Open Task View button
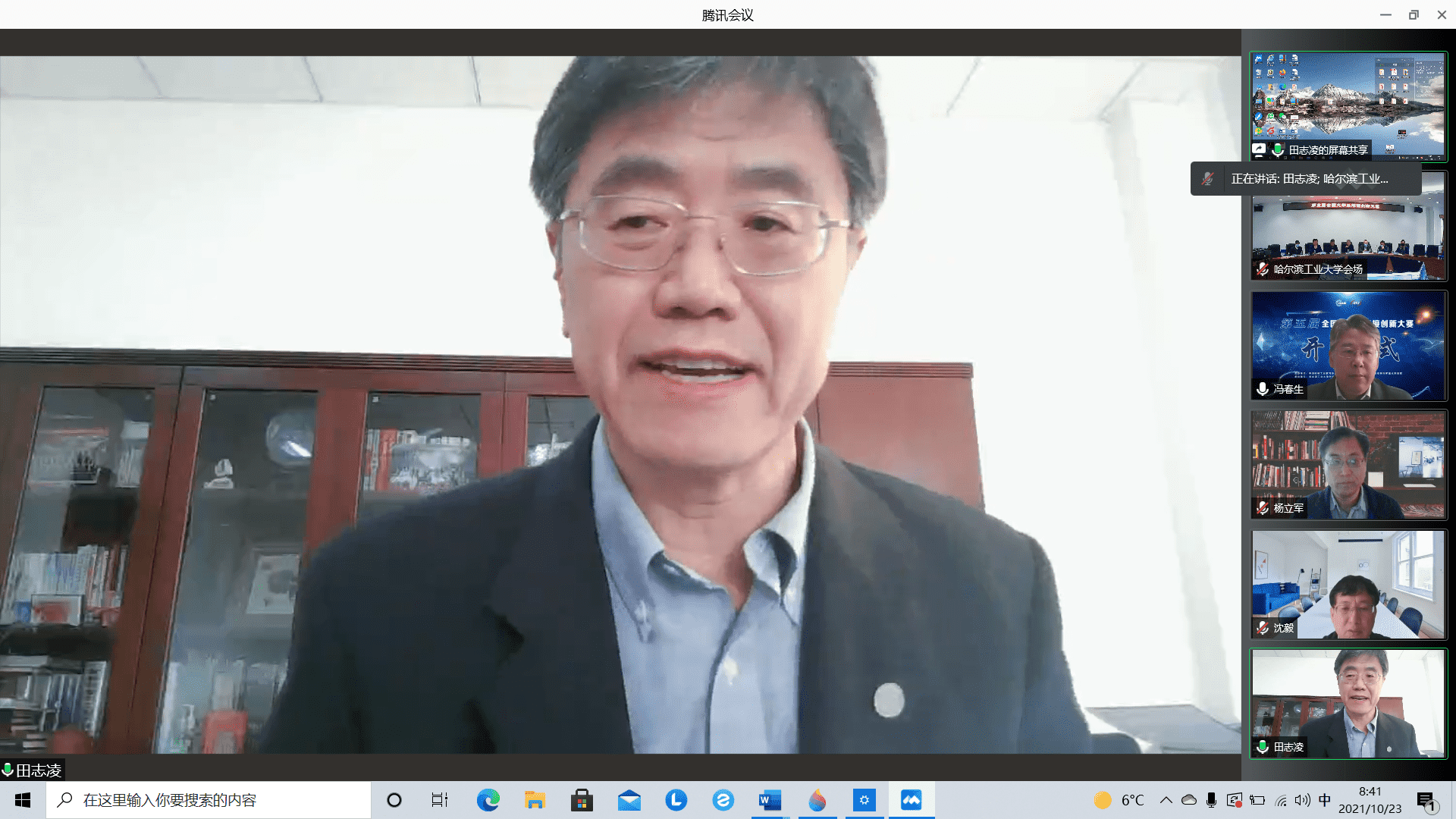This screenshot has width=1456, height=819. tap(440, 800)
